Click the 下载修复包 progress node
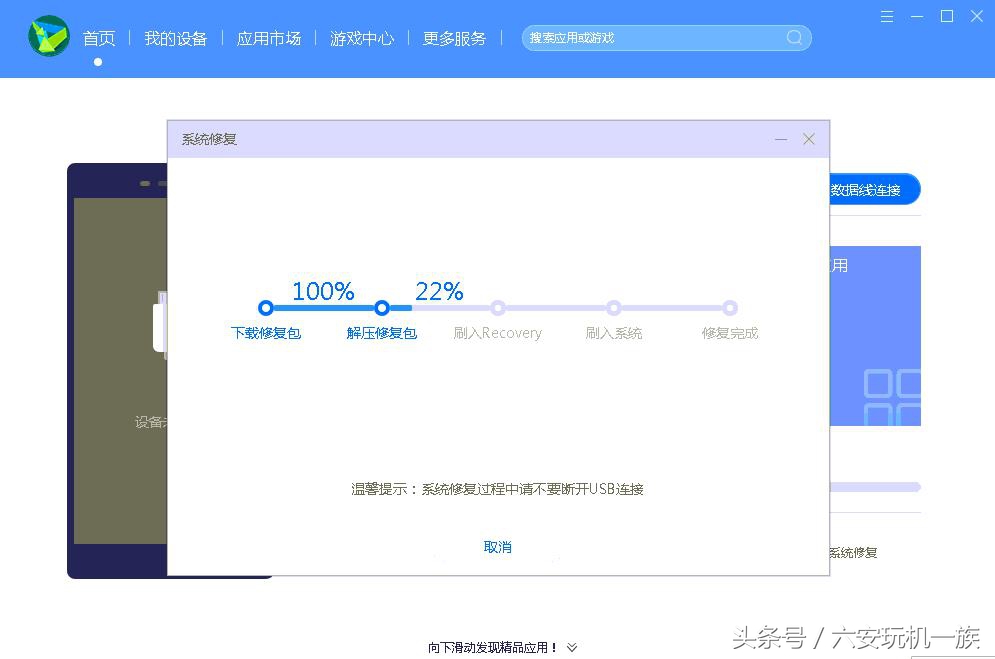 [x=265, y=308]
